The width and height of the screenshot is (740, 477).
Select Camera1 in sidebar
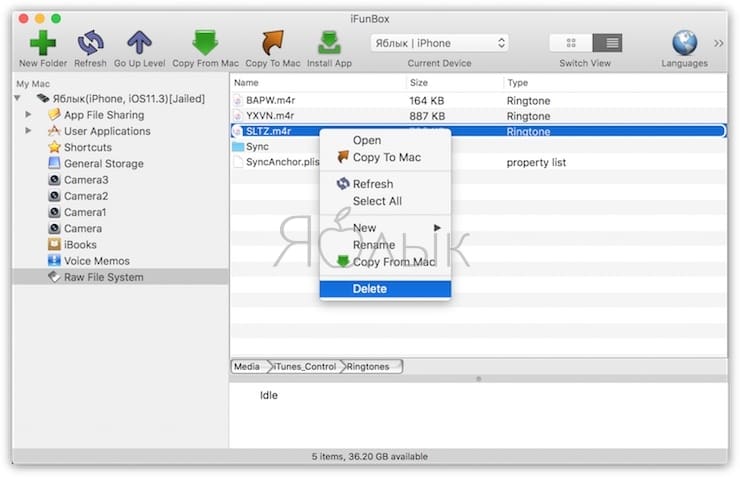tap(85, 212)
